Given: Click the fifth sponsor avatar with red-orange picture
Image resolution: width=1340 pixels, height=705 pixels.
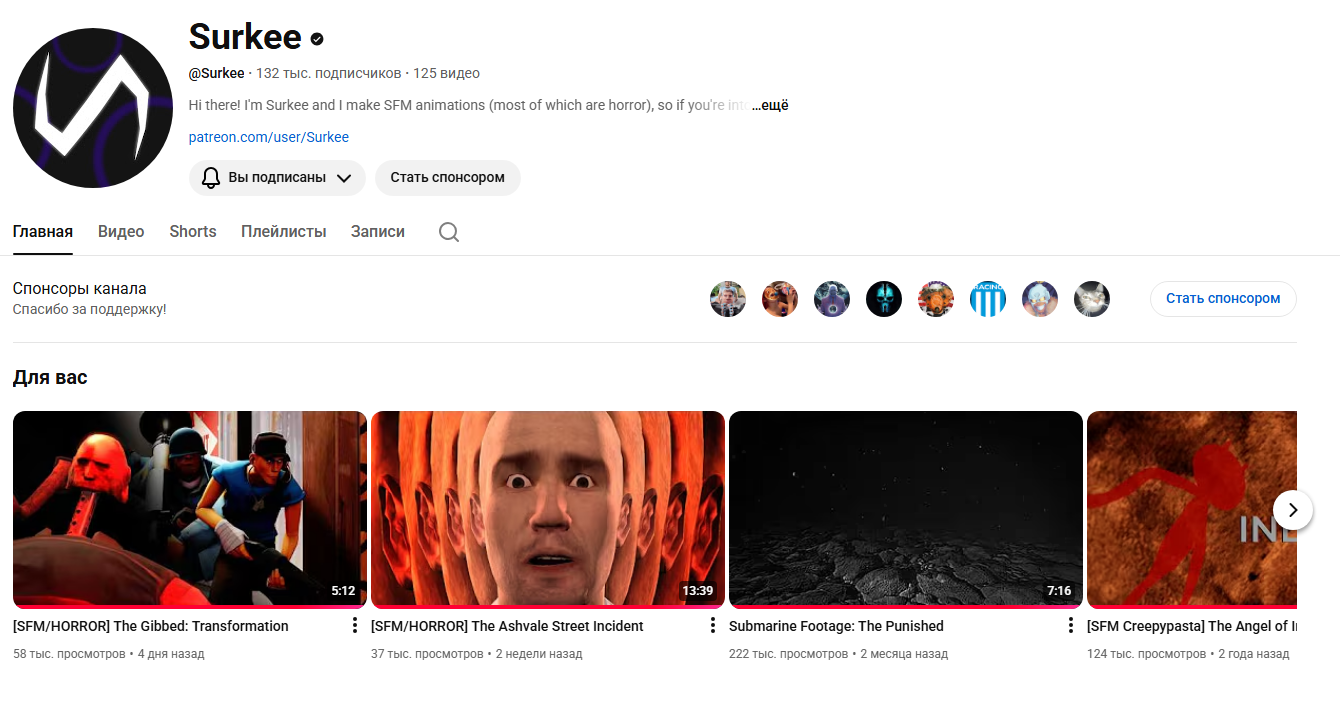Looking at the screenshot, I should [x=936, y=299].
